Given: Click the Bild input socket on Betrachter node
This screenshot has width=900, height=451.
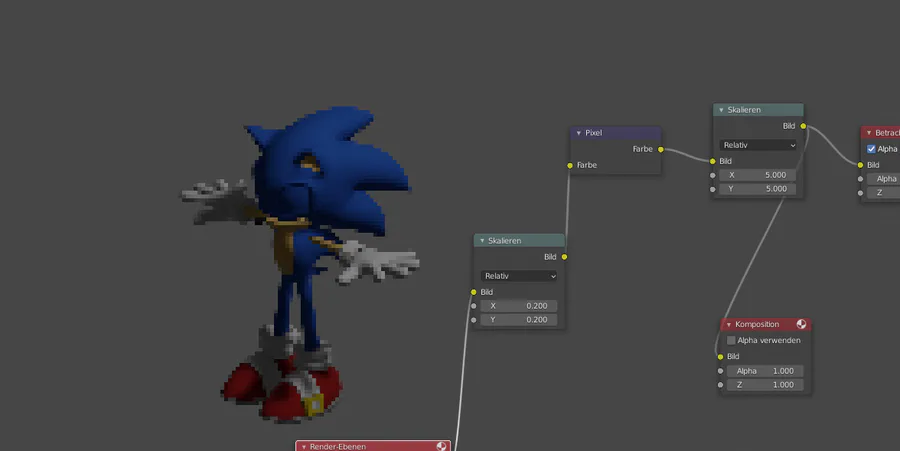Looking at the screenshot, I should tap(860, 165).
